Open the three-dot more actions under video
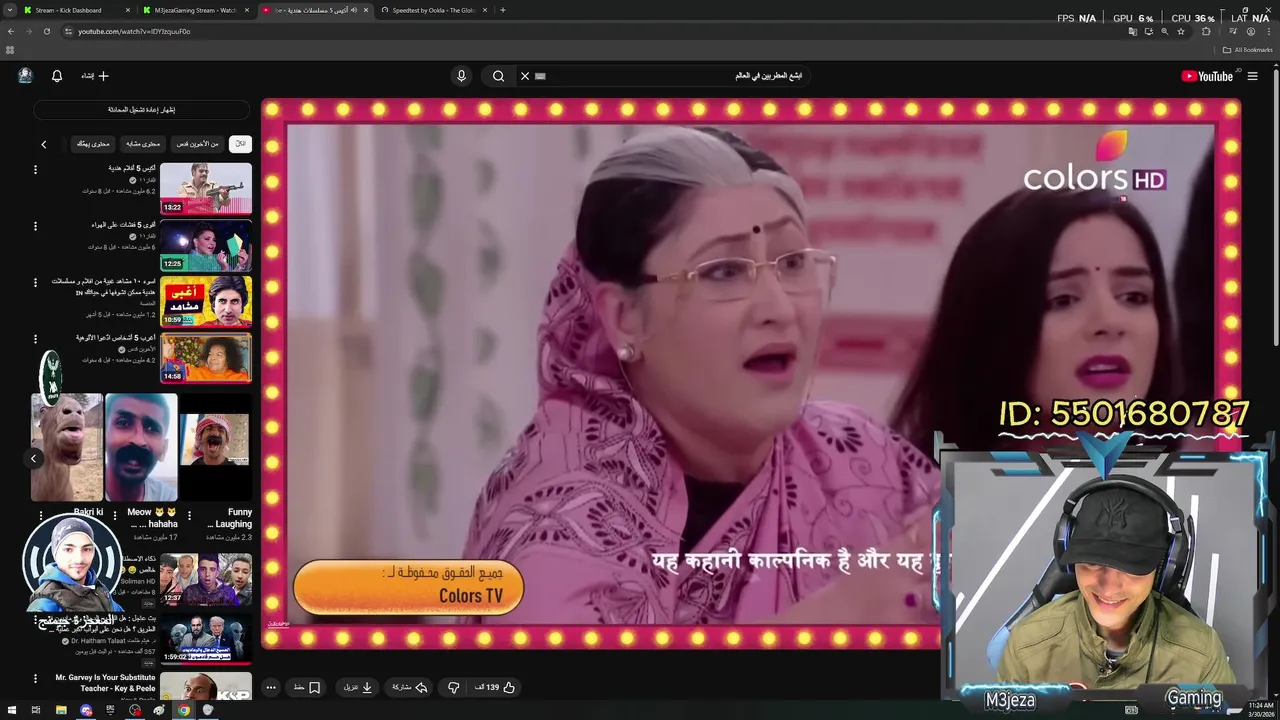Viewport: 1280px width, 720px height. pos(271,687)
